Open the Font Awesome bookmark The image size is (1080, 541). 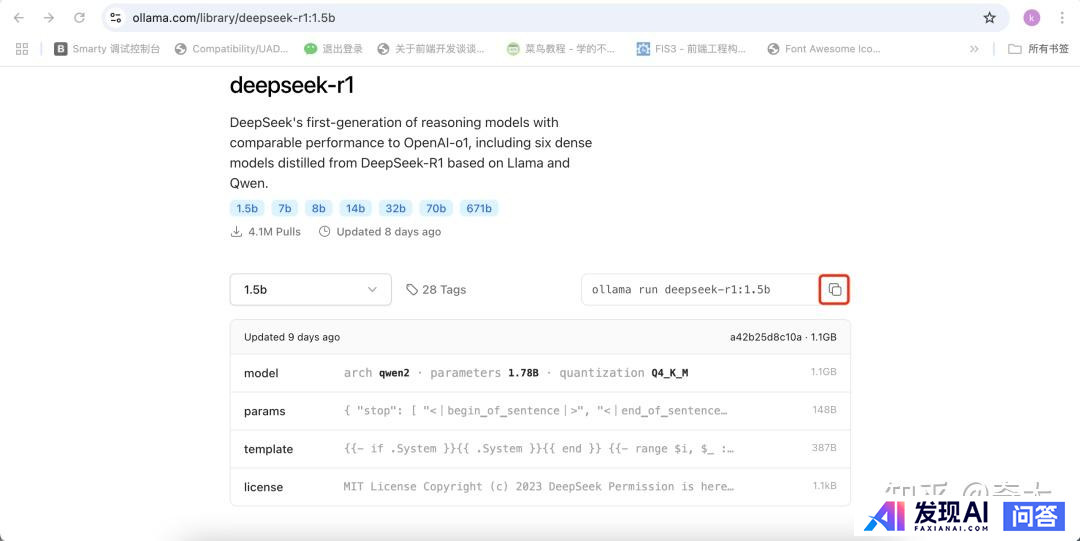click(824, 49)
